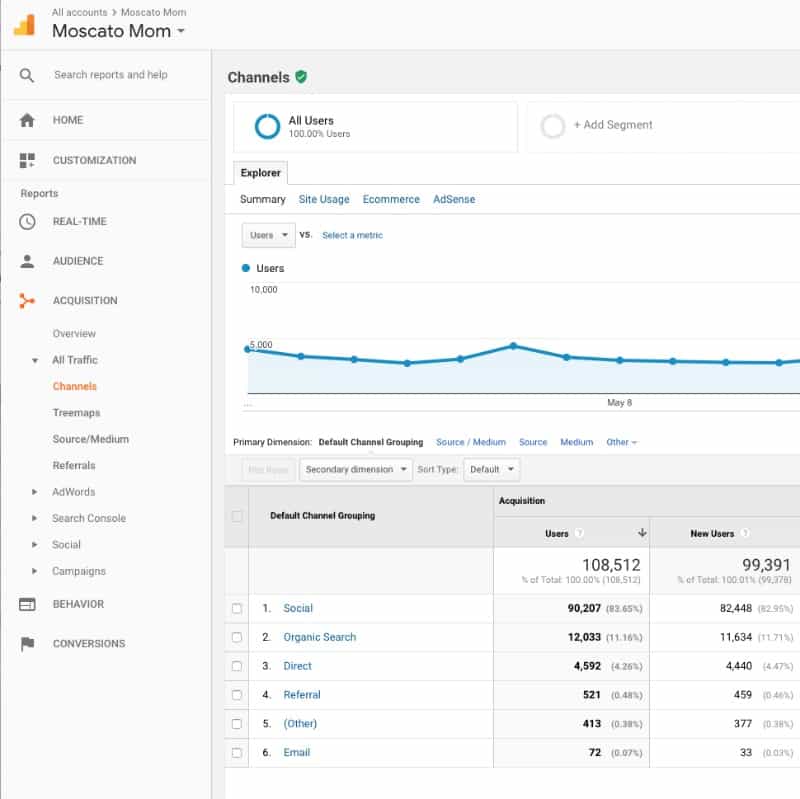Open the Social channel link in table
Image resolution: width=800 pixels, height=799 pixels.
pos(298,608)
